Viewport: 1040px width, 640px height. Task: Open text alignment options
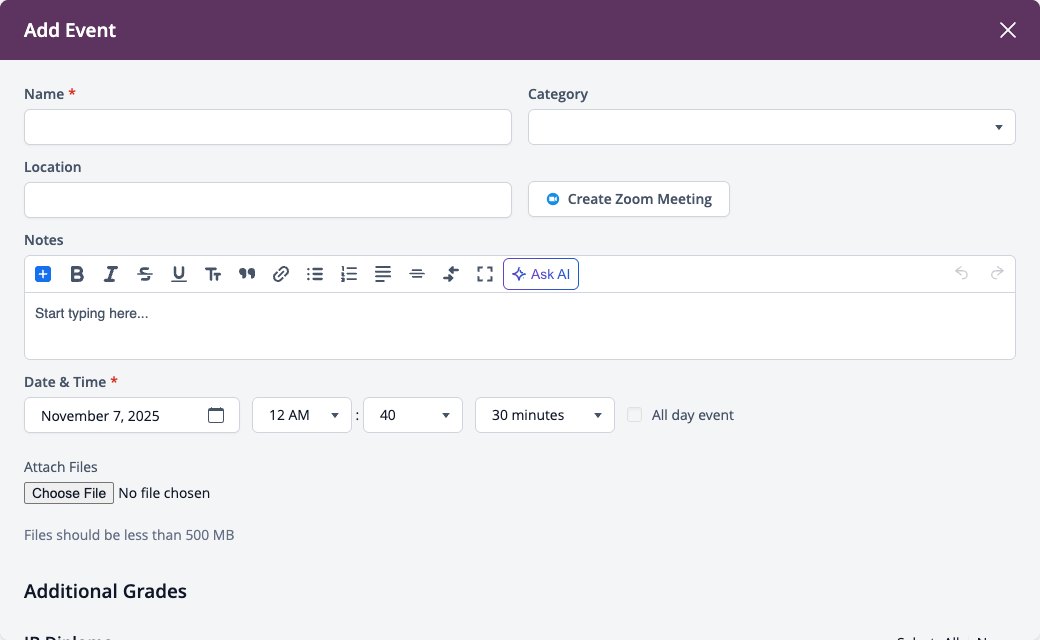pos(383,274)
